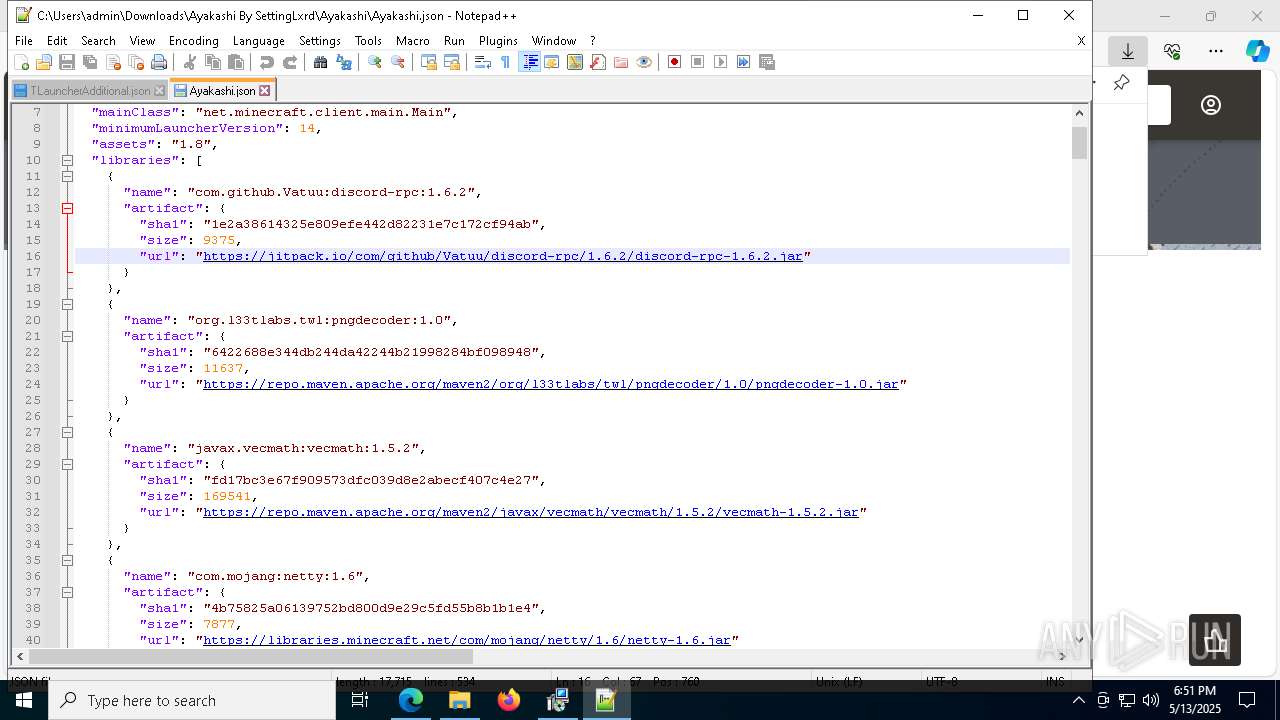This screenshot has height=720, width=1280.
Task: Click the Windows taskbar search box
Action: (x=192, y=700)
